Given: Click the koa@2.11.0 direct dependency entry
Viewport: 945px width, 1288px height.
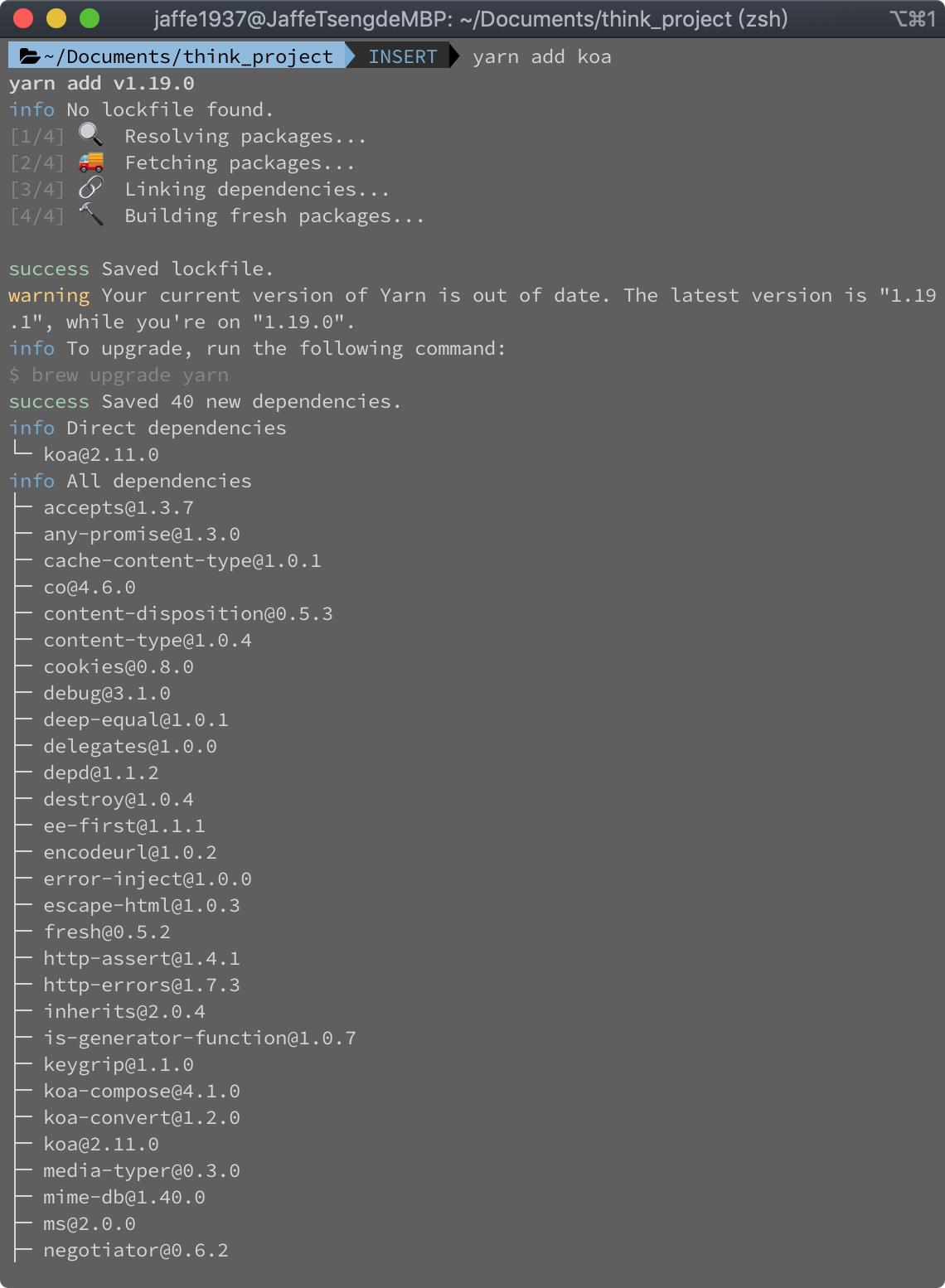Looking at the screenshot, I should [x=101, y=454].
